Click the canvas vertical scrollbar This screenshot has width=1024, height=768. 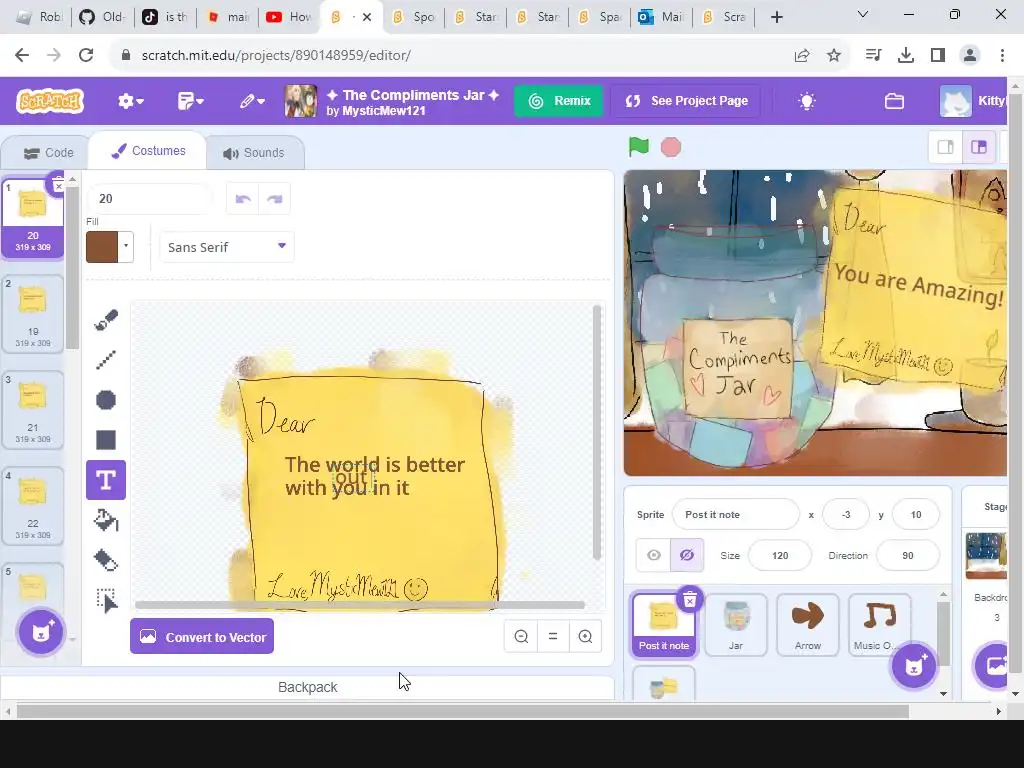click(x=596, y=432)
